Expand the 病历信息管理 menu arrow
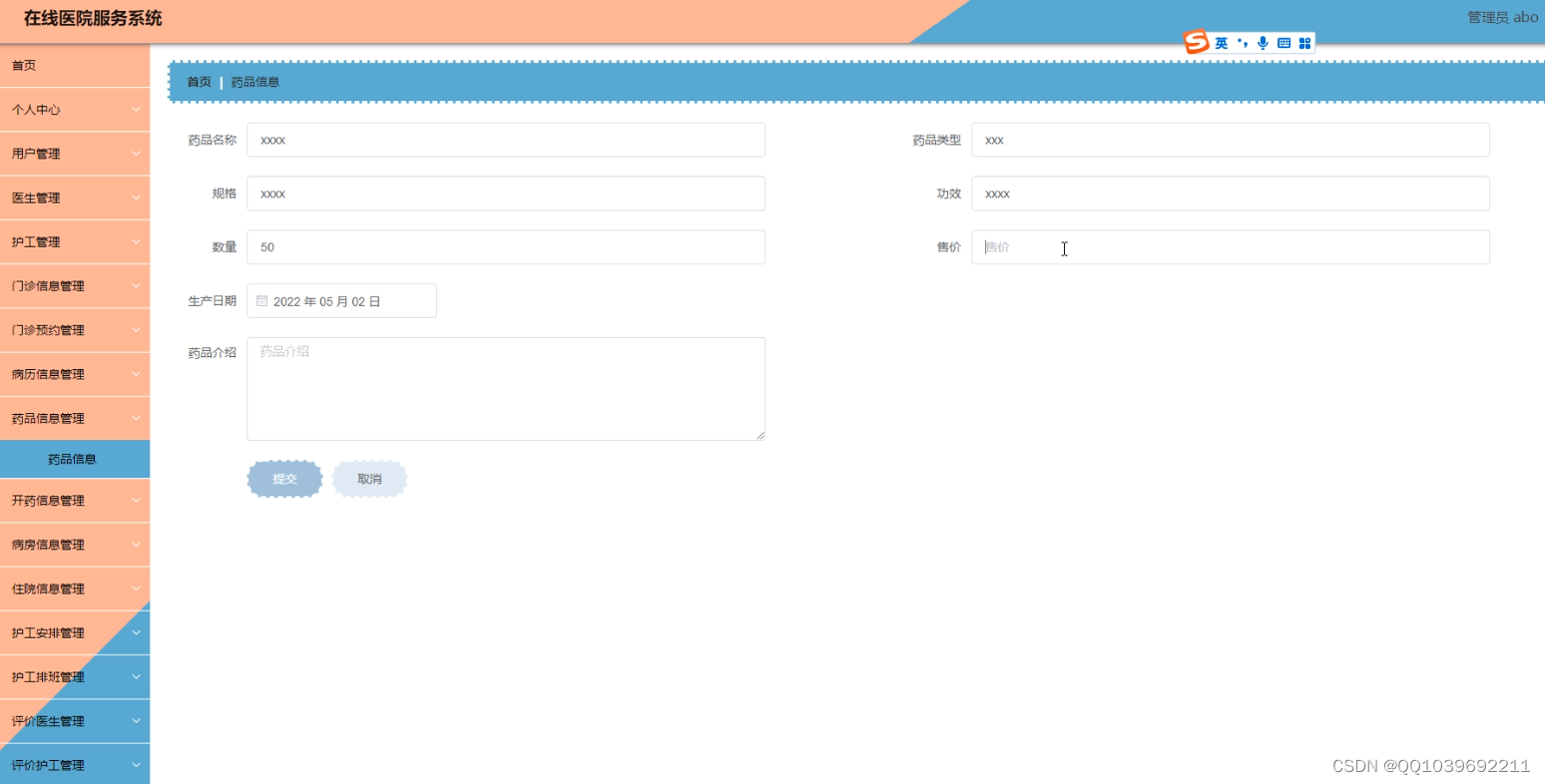Screen dimensions: 1545x784 136,374
